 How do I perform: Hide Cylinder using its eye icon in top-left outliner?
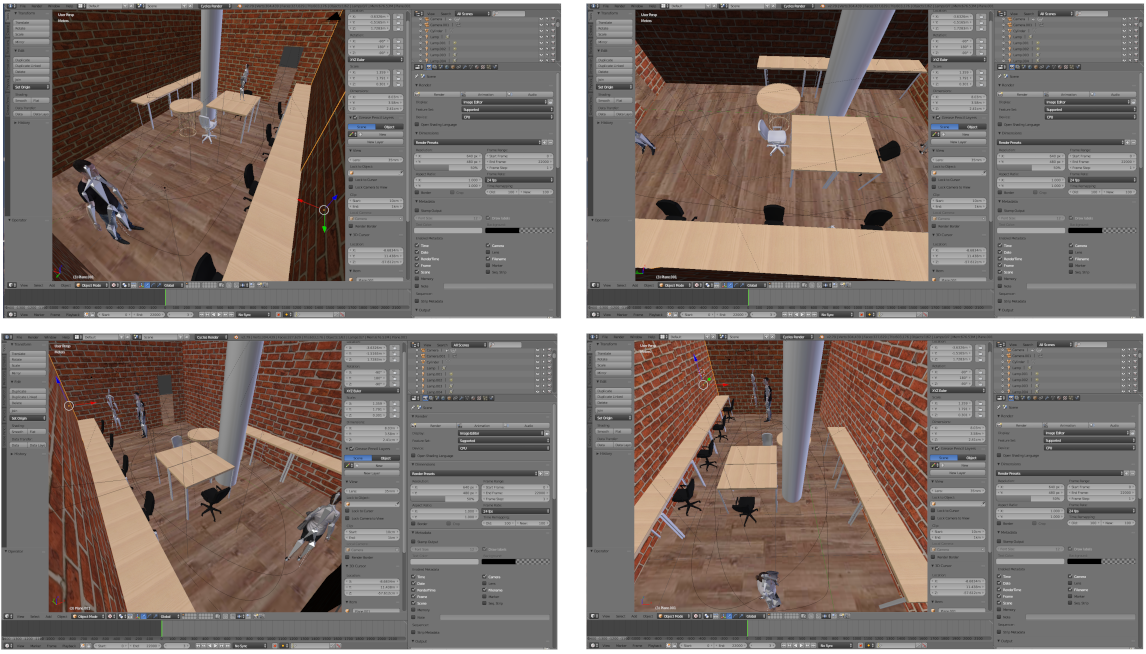click(x=540, y=33)
